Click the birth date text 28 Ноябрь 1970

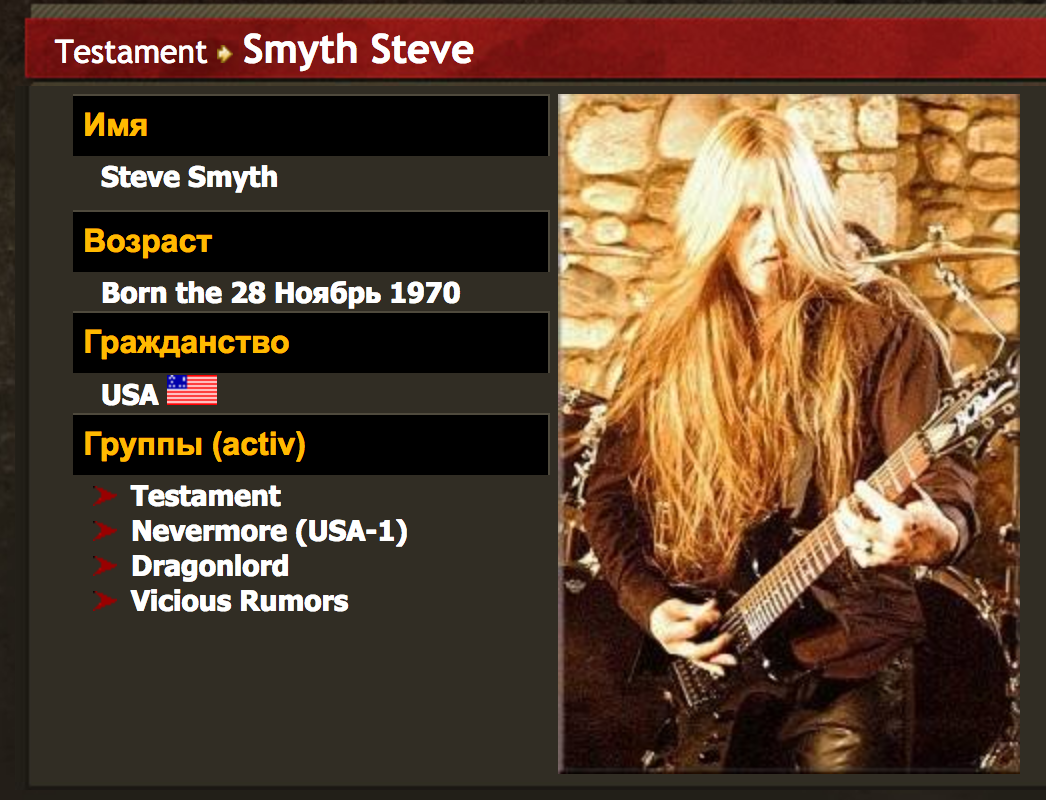(346, 293)
